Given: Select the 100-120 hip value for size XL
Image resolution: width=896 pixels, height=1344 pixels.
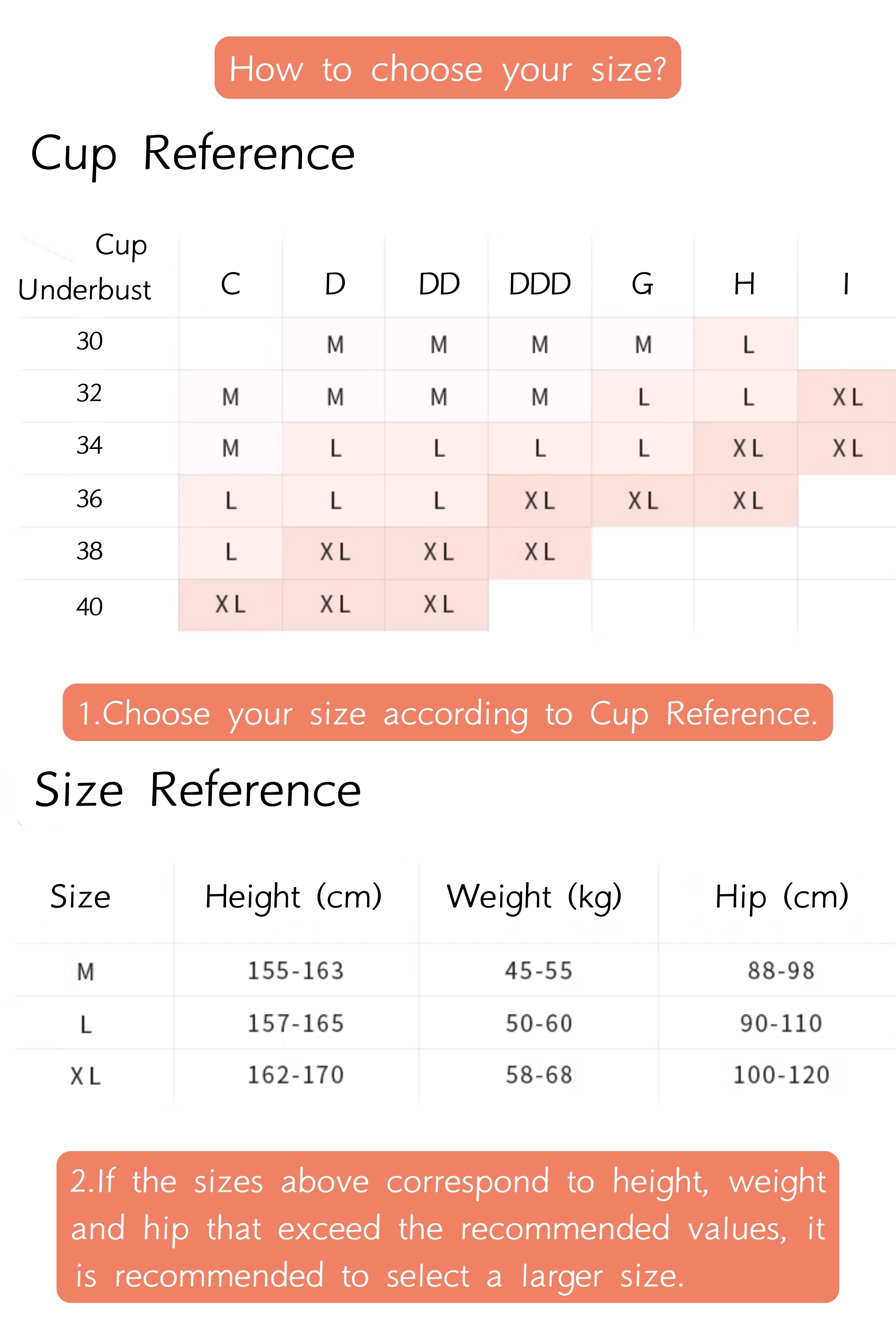Looking at the screenshot, I should click(x=781, y=1075).
